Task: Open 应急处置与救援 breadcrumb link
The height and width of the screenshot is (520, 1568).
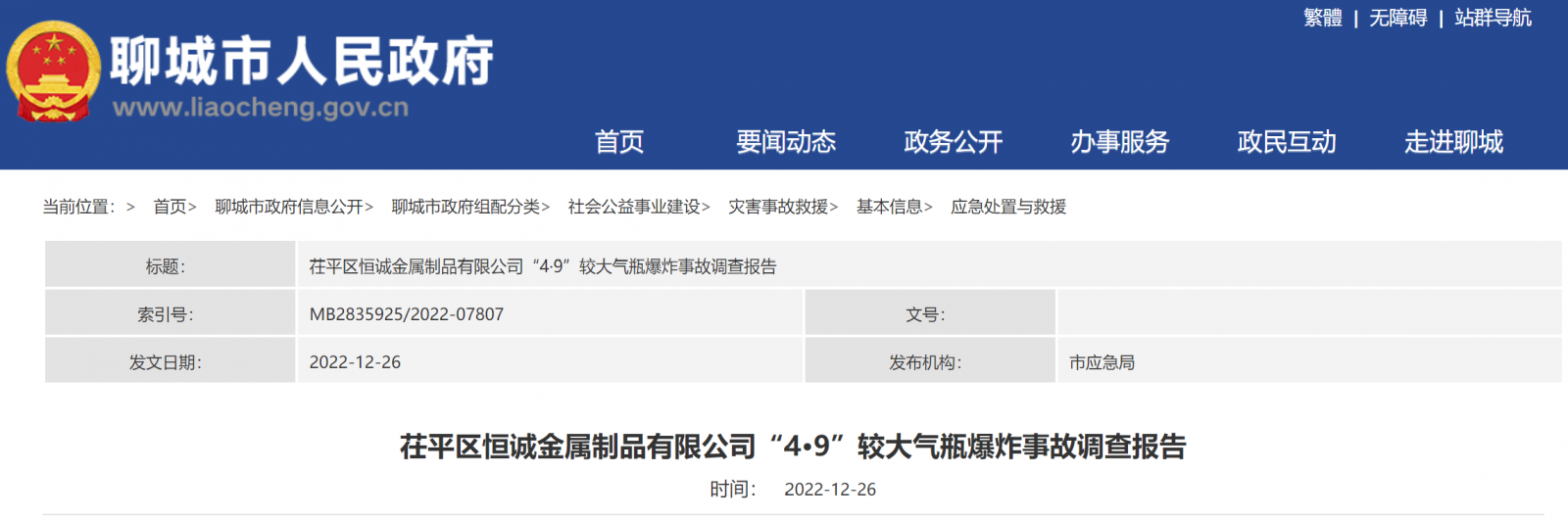Action: tap(1008, 207)
